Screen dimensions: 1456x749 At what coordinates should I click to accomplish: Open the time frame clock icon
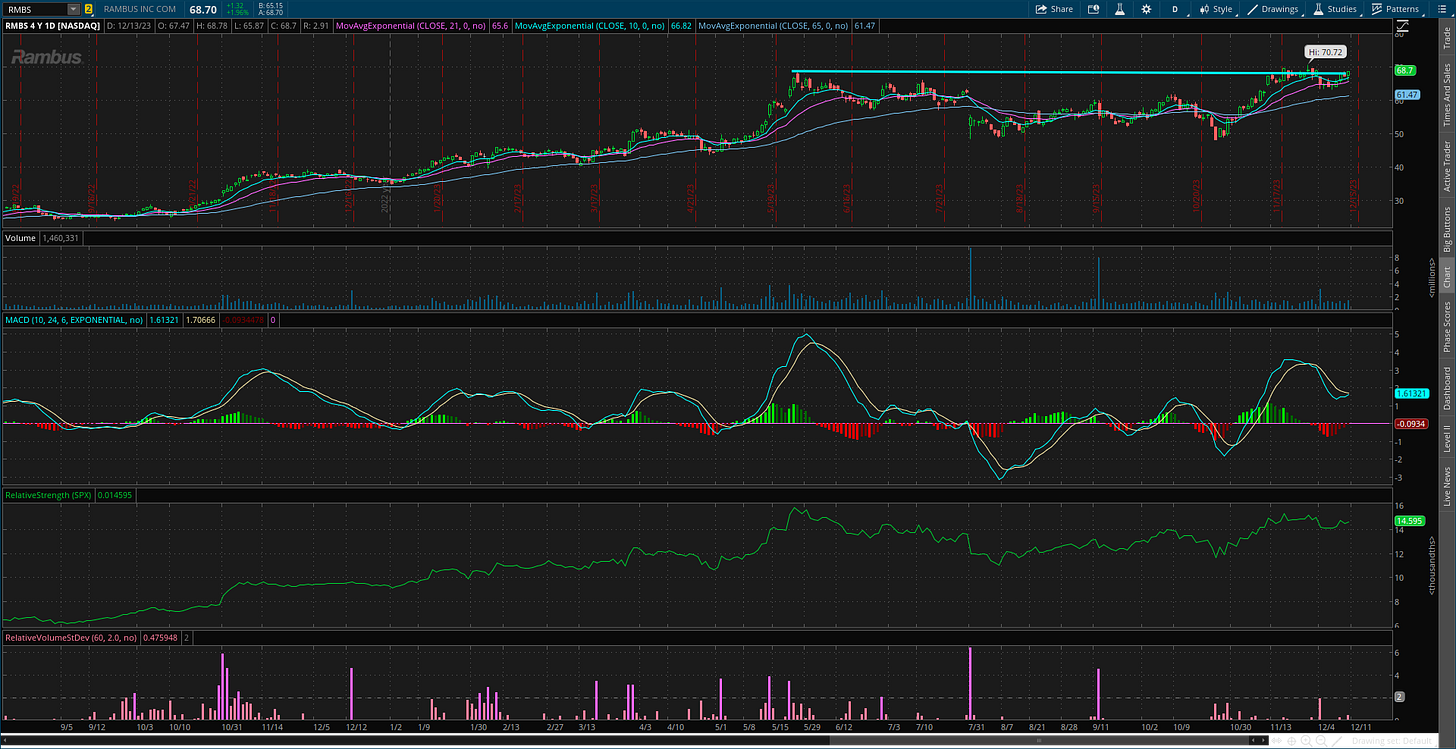(1093, 9)
